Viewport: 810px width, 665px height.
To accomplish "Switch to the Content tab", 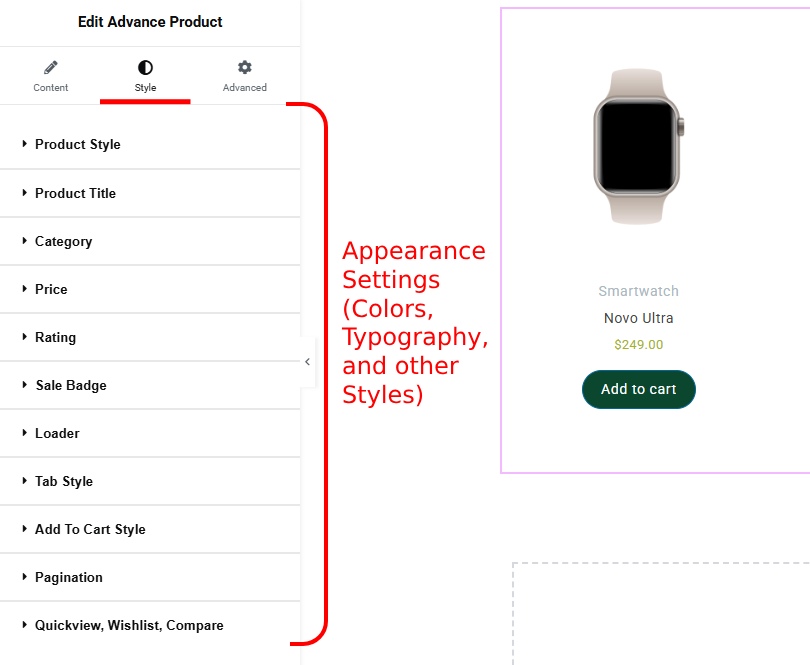I will pyautogui.click(x=50, y=78).
